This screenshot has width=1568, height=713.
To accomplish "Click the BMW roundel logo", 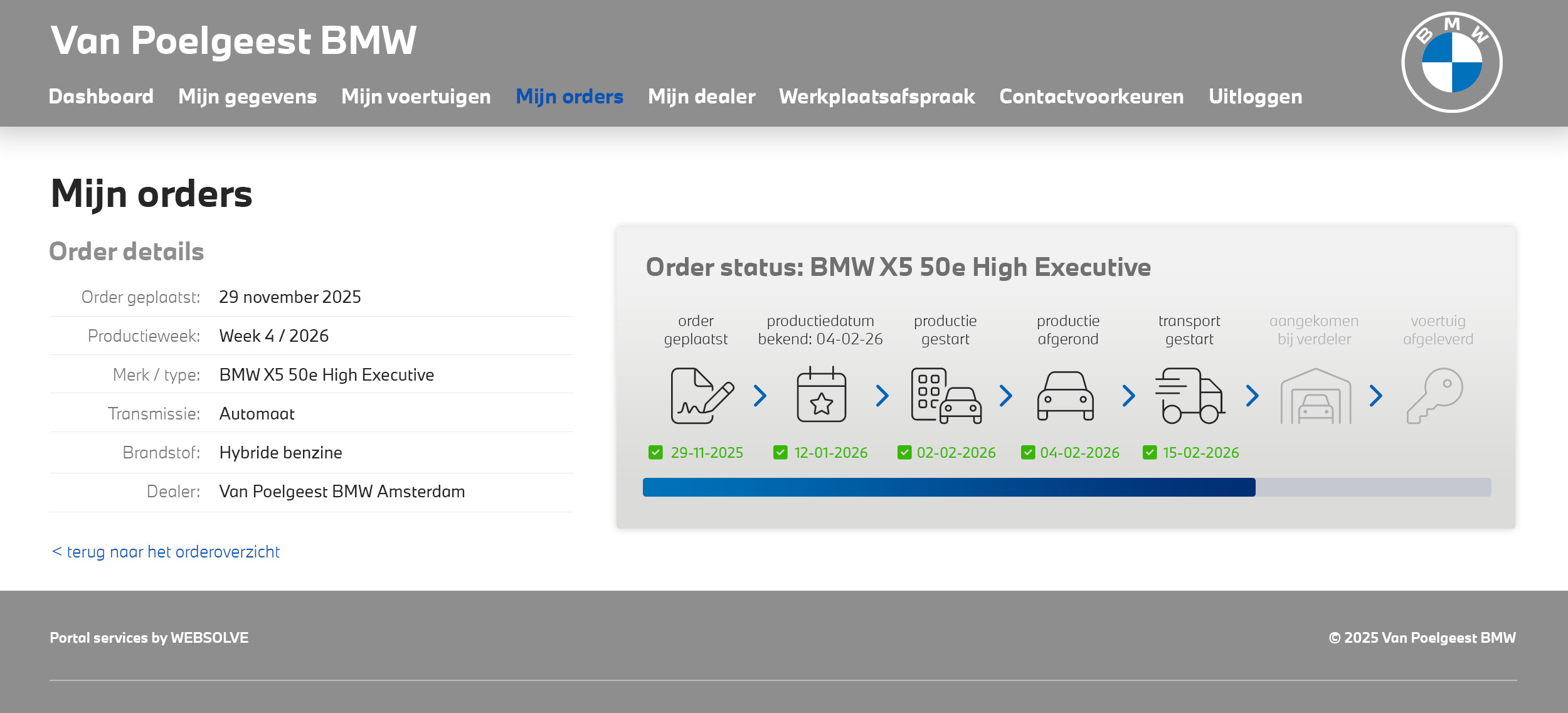I will point(1451,62).
